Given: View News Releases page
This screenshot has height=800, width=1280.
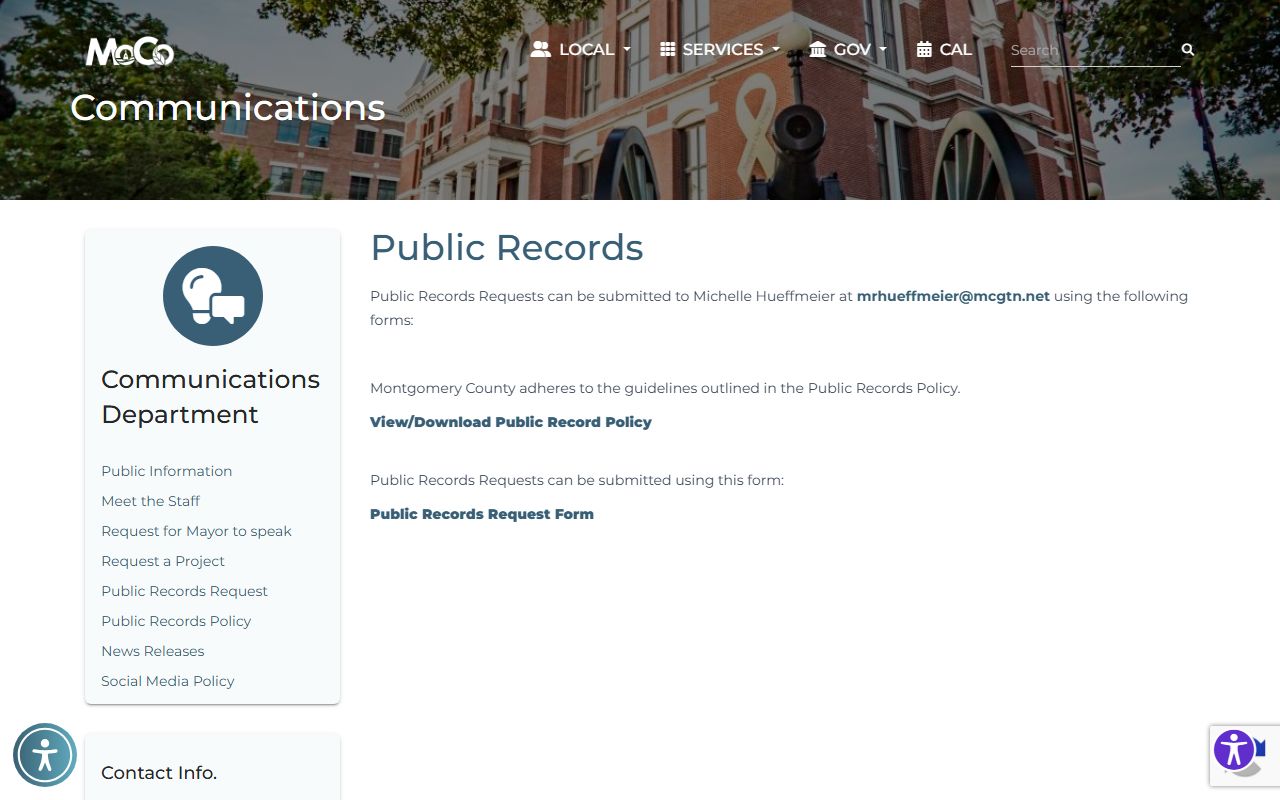Looking at the screenshot, I should coord(152,651).
